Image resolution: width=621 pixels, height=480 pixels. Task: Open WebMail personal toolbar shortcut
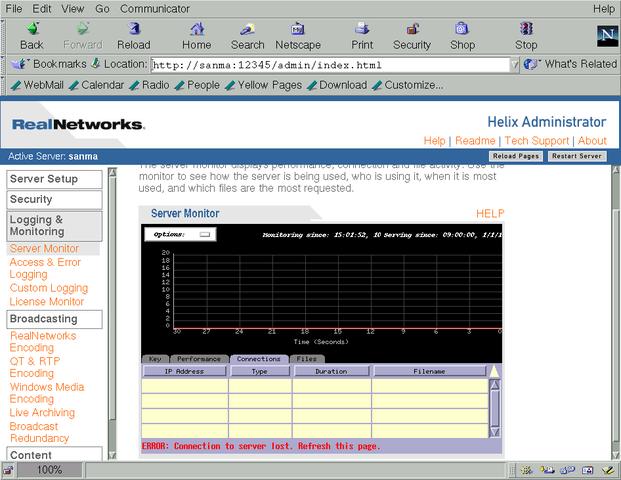pos(37,85)
